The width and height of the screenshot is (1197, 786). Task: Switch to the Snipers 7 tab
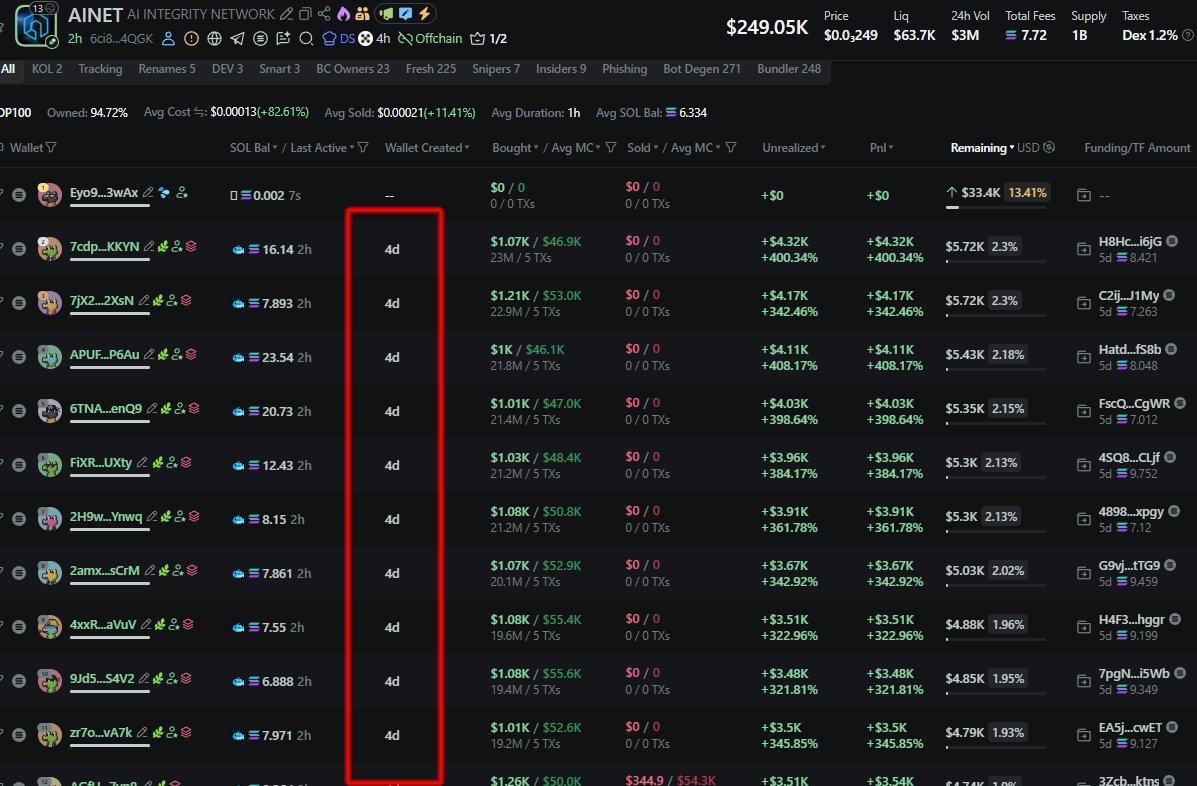[496, 69]
